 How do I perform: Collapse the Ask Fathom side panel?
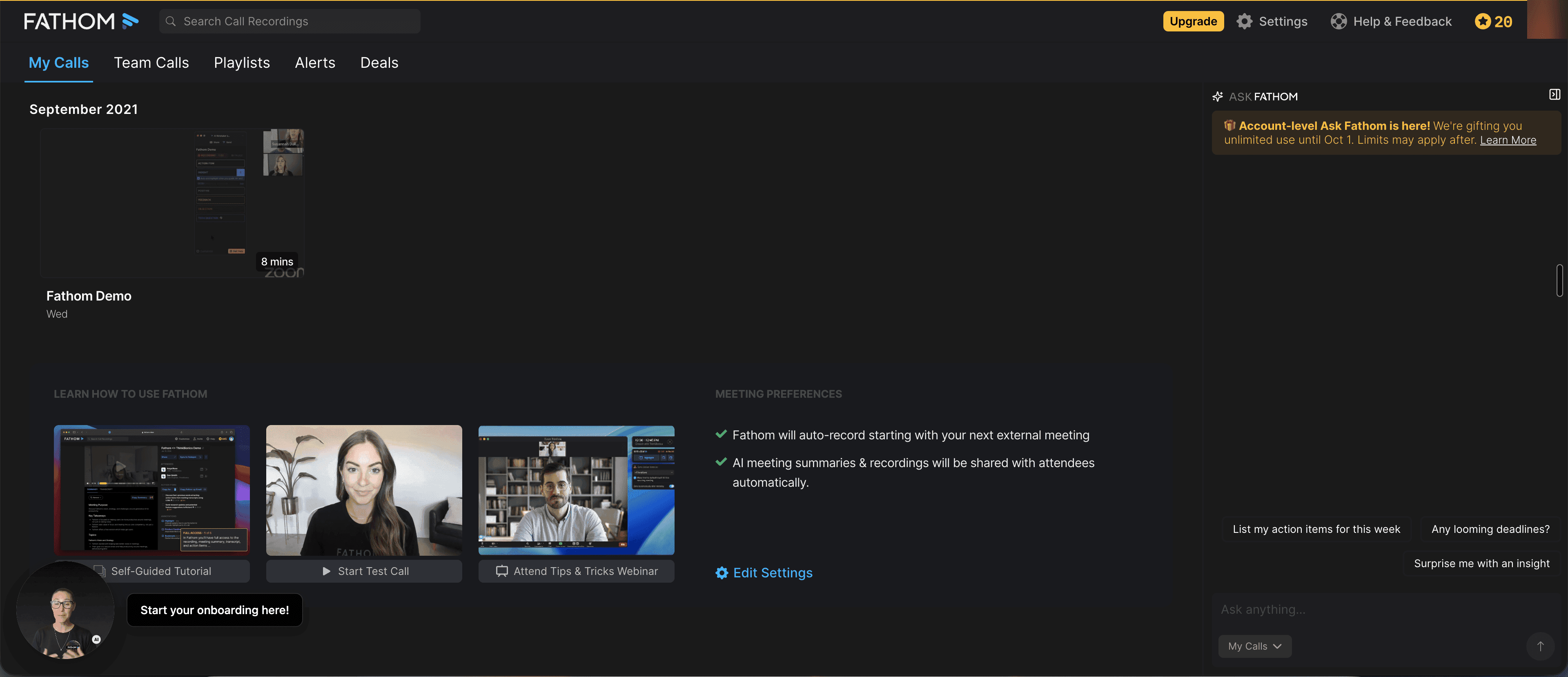point(1554,94)
